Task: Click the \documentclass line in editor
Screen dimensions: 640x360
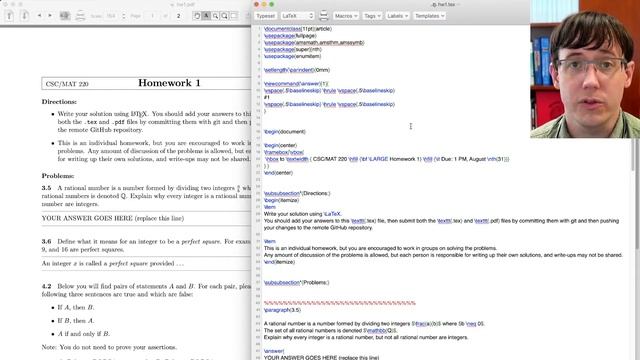Action: tap(298, 29)
